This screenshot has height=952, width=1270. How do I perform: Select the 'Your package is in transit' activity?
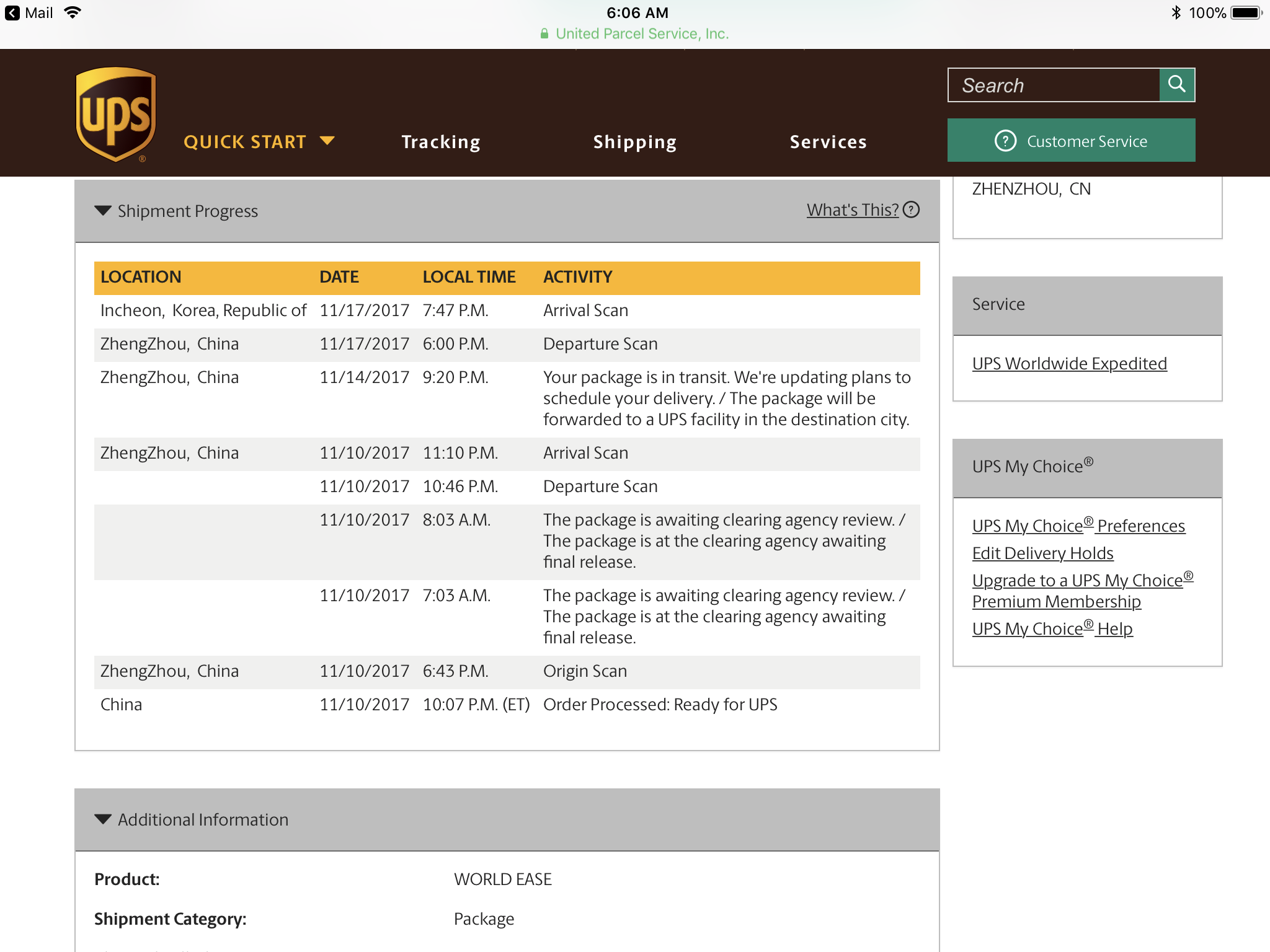click(x=727, y=399)
